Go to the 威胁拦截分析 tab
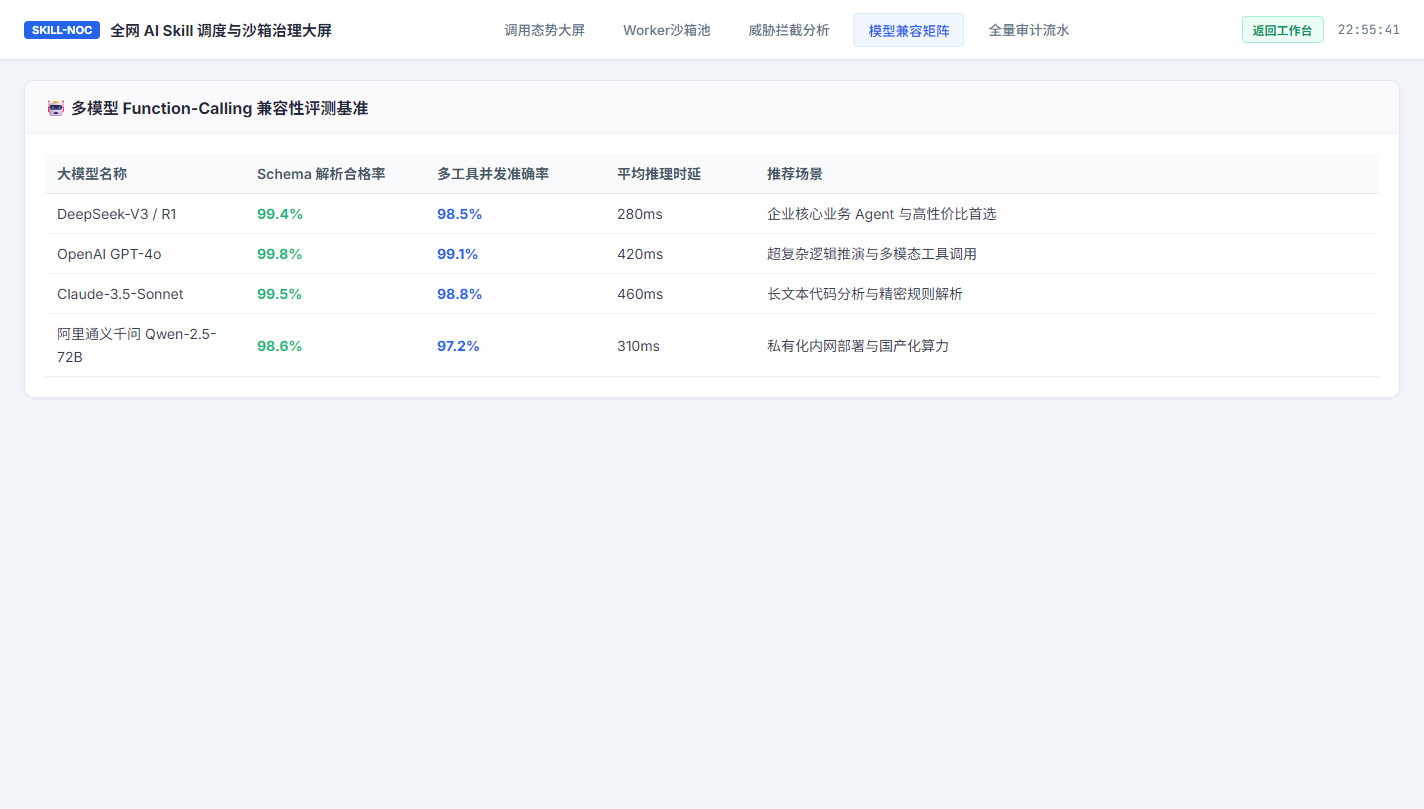1424x809 pixels. (x=788, y=30)
